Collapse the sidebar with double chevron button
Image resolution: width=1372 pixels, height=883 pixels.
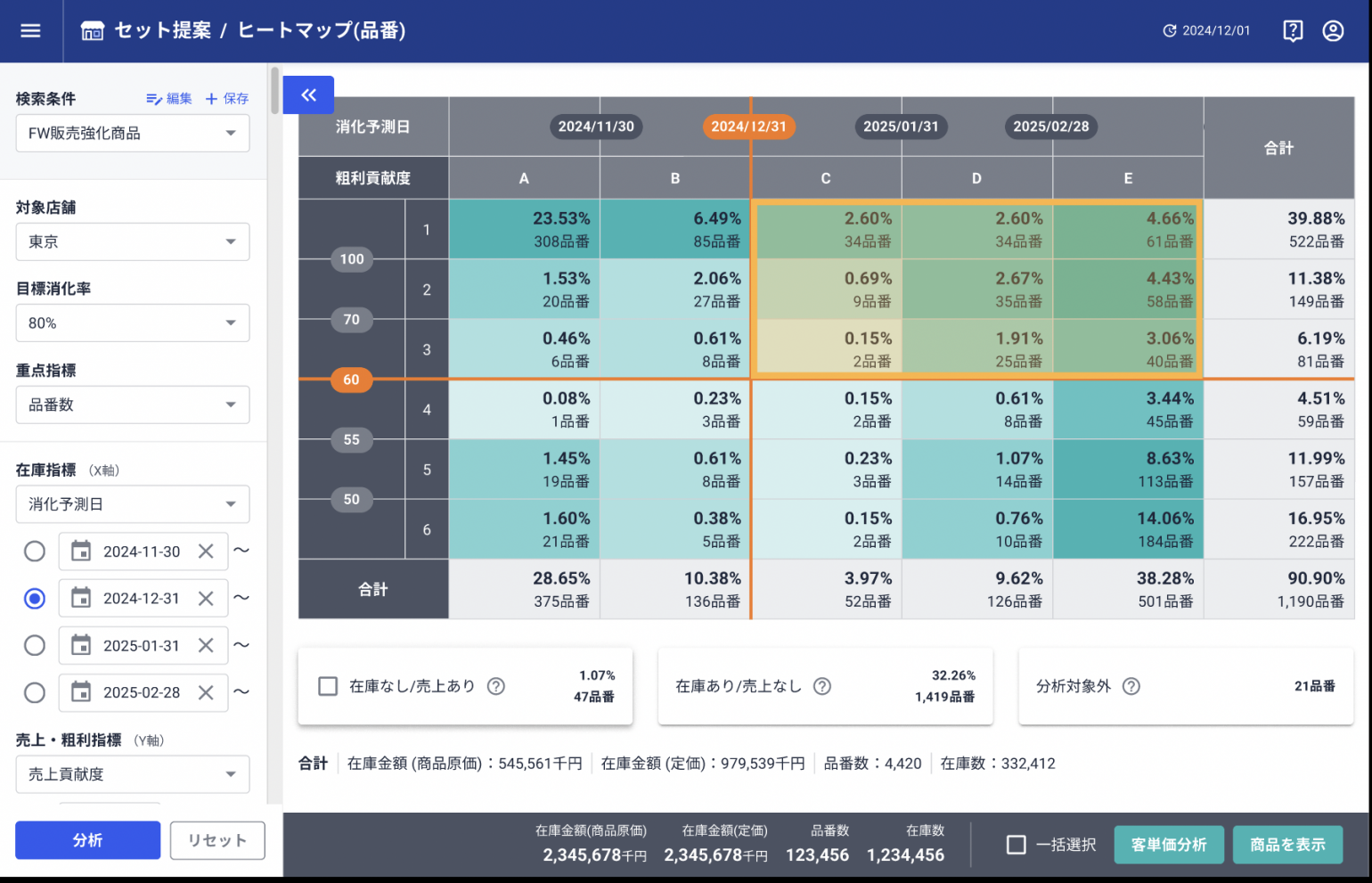pyautogui.click(x=308, y=95)
